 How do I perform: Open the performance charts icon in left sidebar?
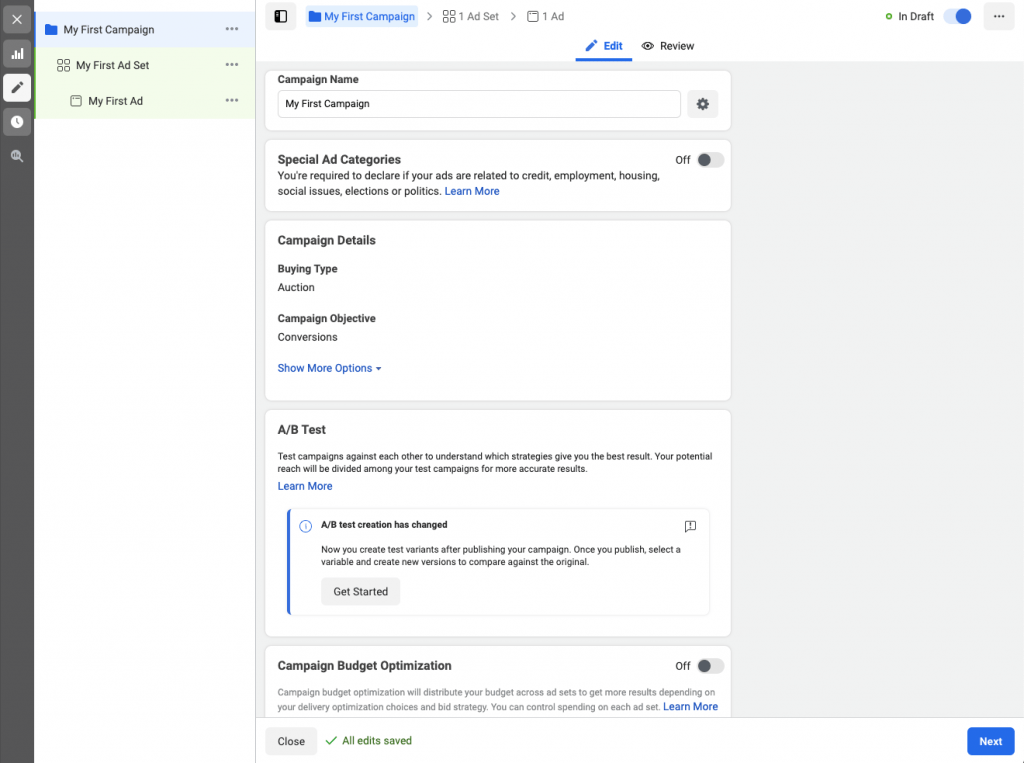tap(16, 53)
